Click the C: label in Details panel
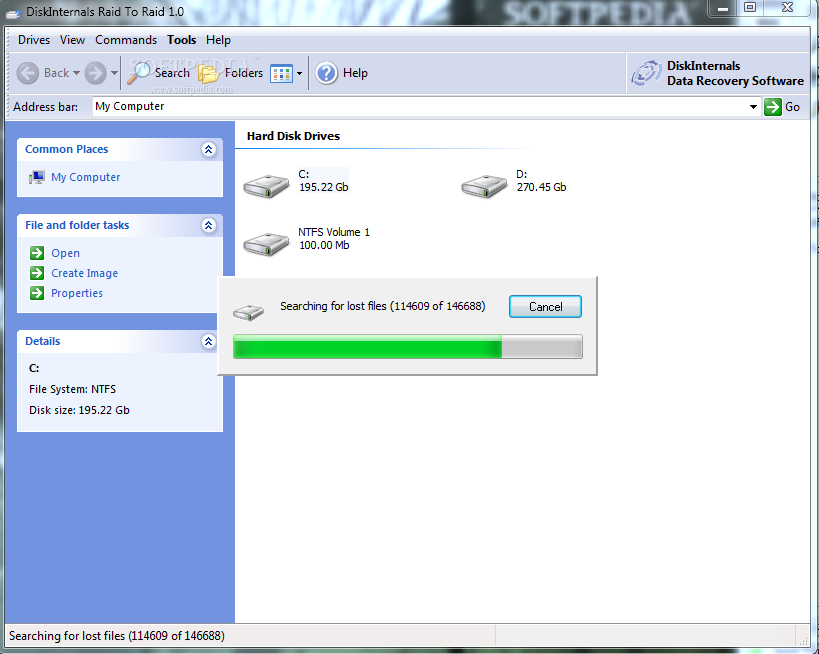 point(34,368)
